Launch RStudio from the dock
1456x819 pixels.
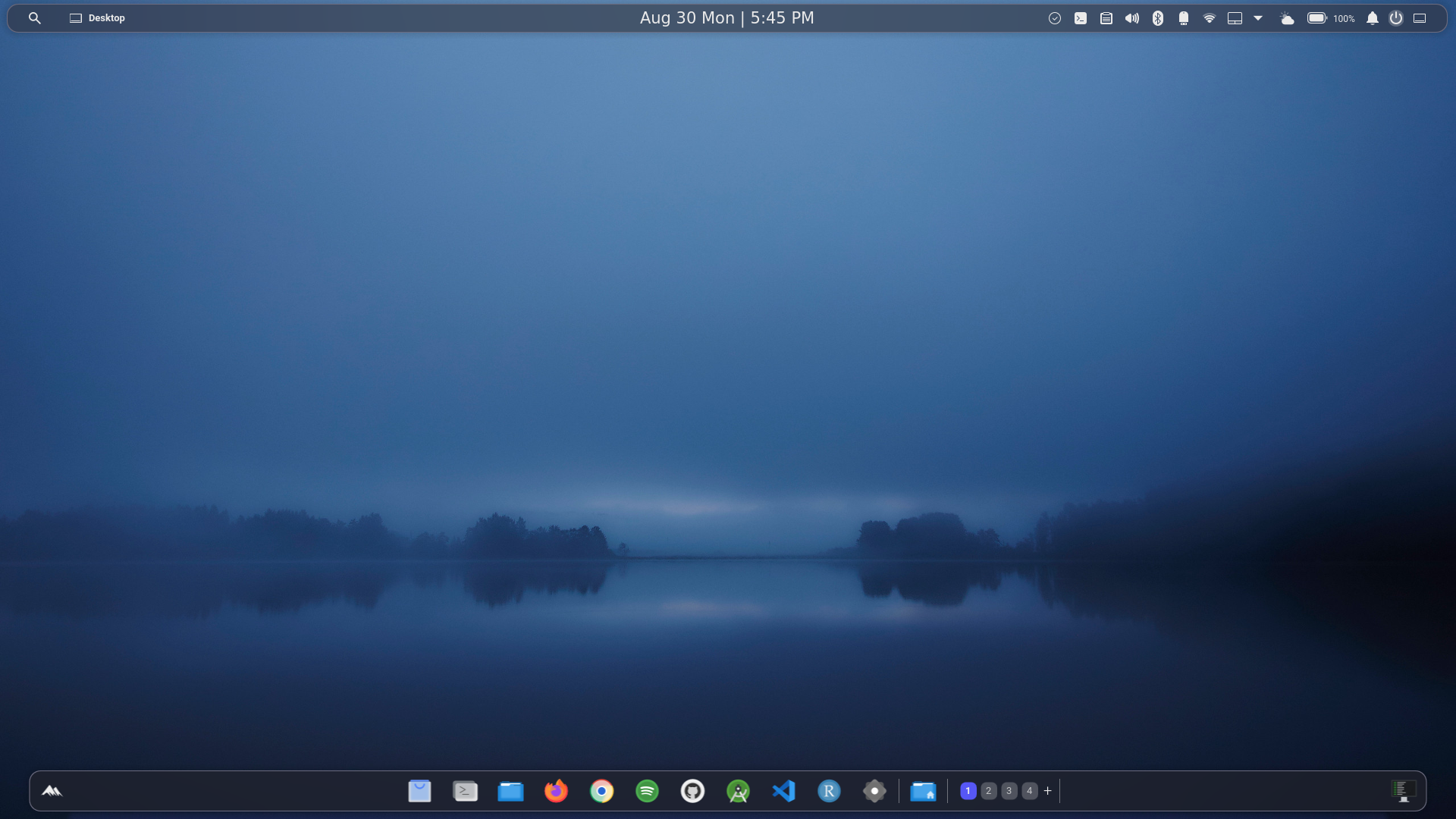click(829, 791)
